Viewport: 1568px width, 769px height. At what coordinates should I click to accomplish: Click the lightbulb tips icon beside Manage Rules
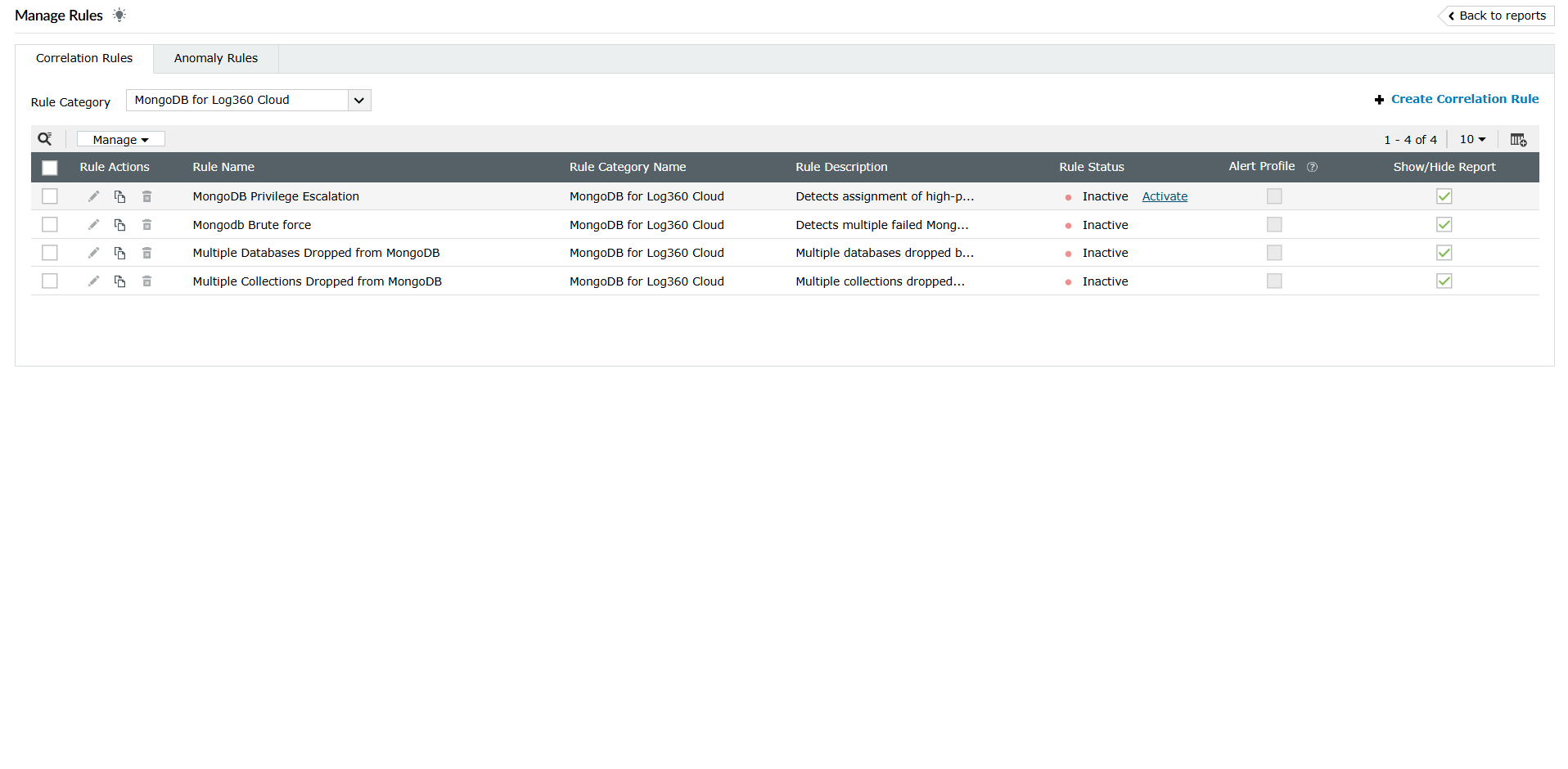119,15
